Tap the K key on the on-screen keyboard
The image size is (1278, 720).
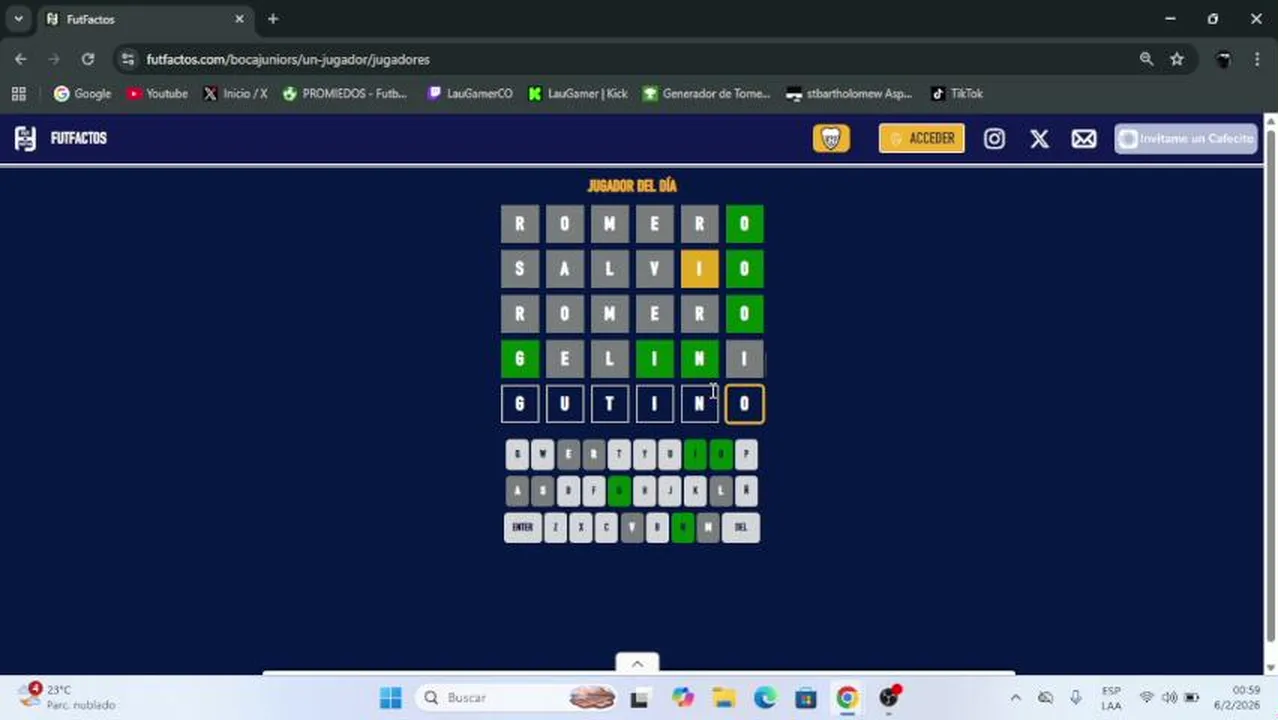coord(695,491)
